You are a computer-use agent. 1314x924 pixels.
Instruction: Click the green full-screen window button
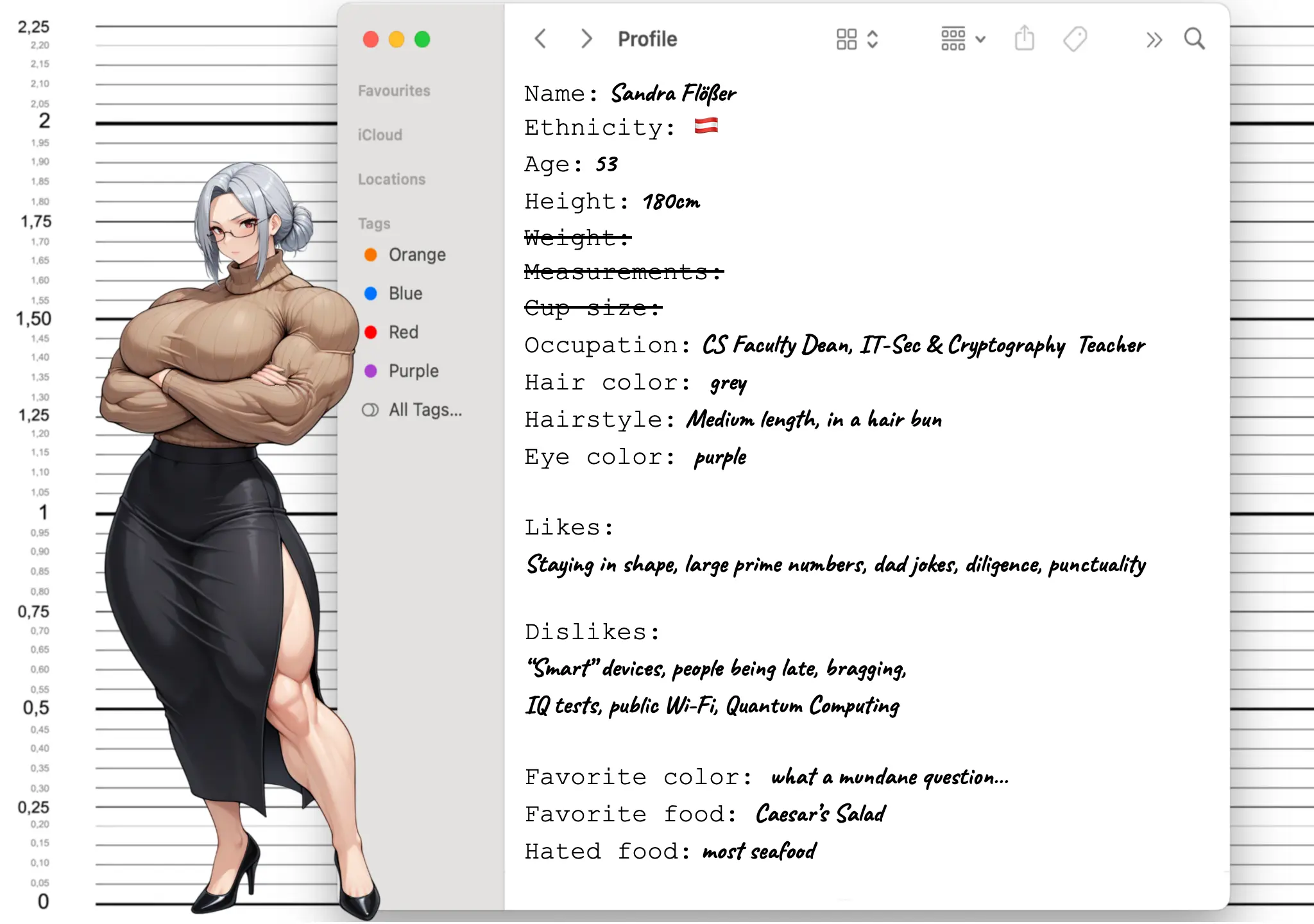[x=422, y=40]
